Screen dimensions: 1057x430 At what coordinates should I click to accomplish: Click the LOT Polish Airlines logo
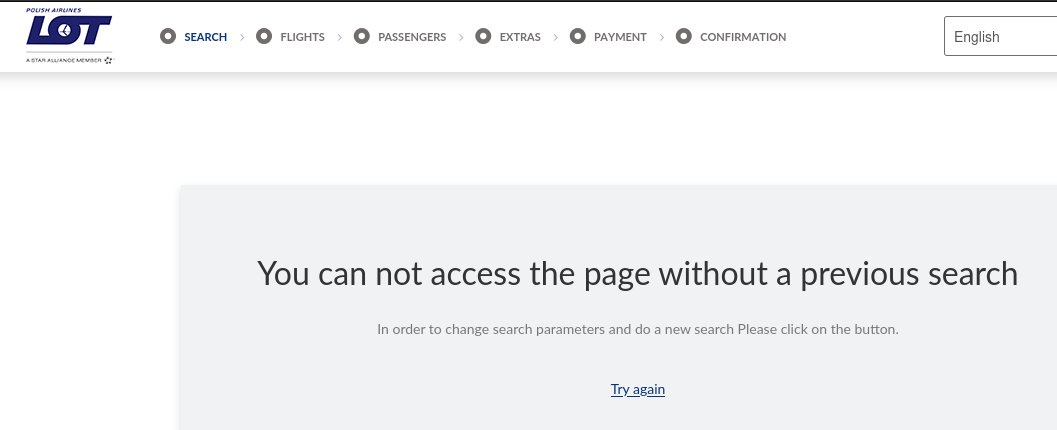(x=69, y=31)
